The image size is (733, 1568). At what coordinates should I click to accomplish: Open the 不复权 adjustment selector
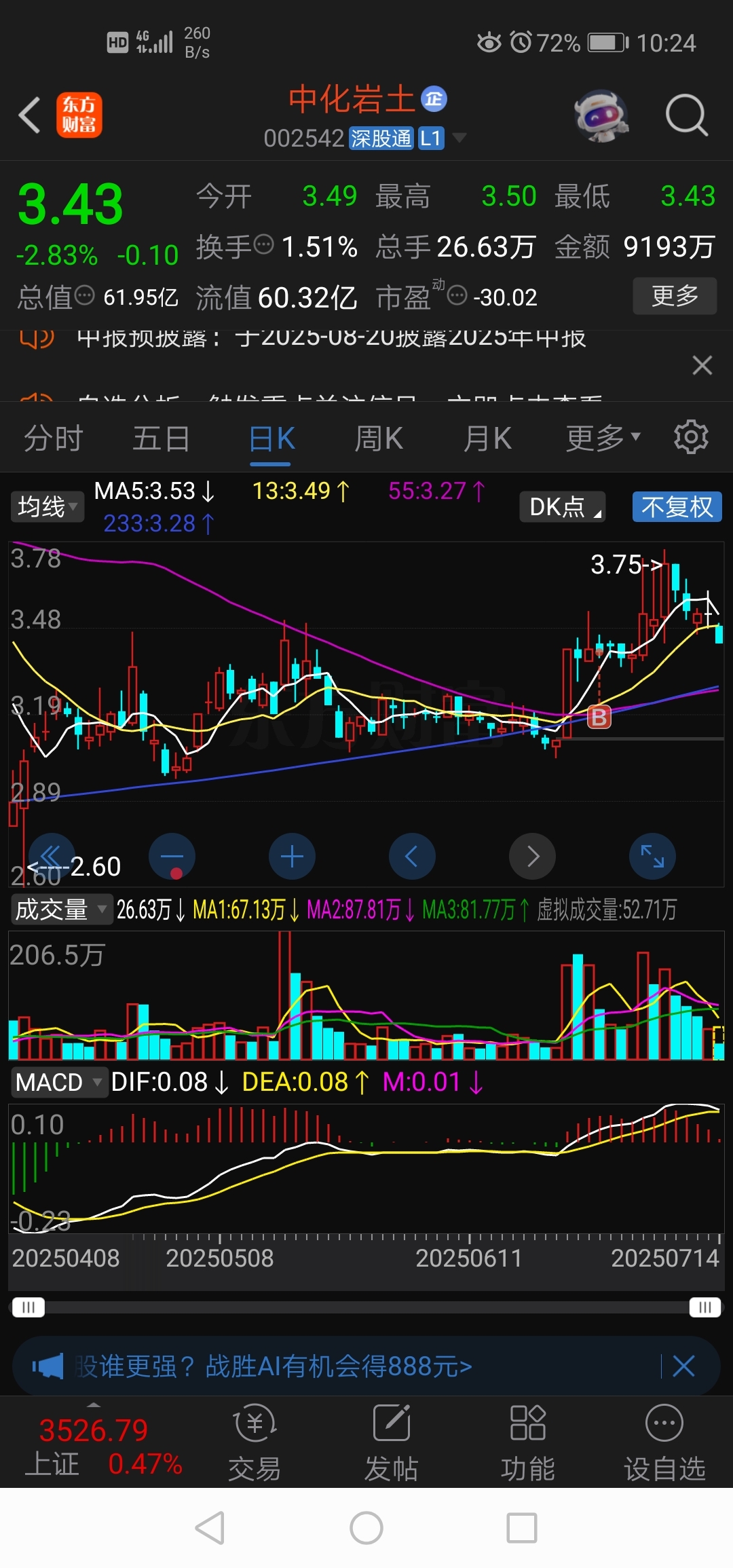677,506
